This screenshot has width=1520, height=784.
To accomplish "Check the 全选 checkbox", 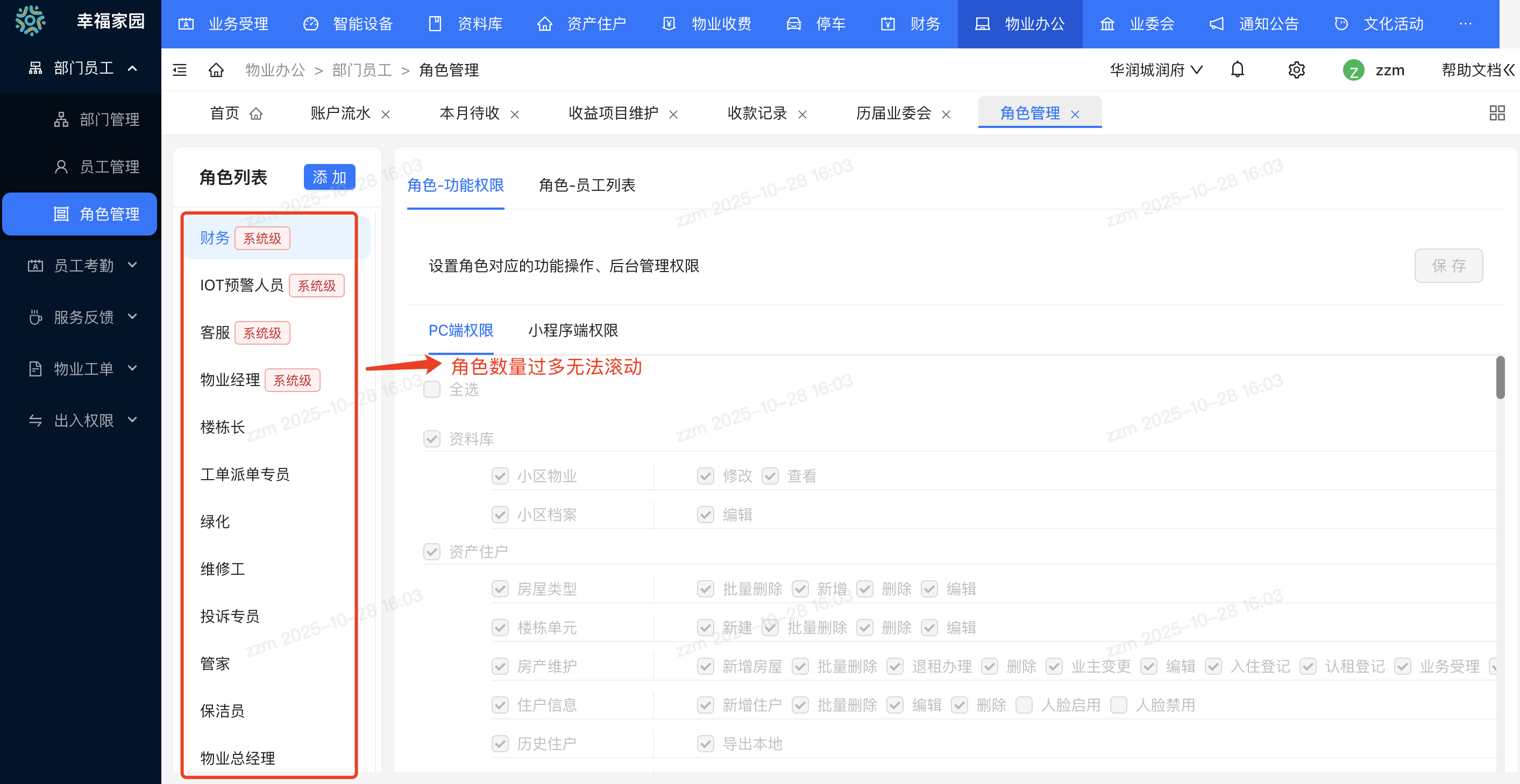I will (432, 389).
